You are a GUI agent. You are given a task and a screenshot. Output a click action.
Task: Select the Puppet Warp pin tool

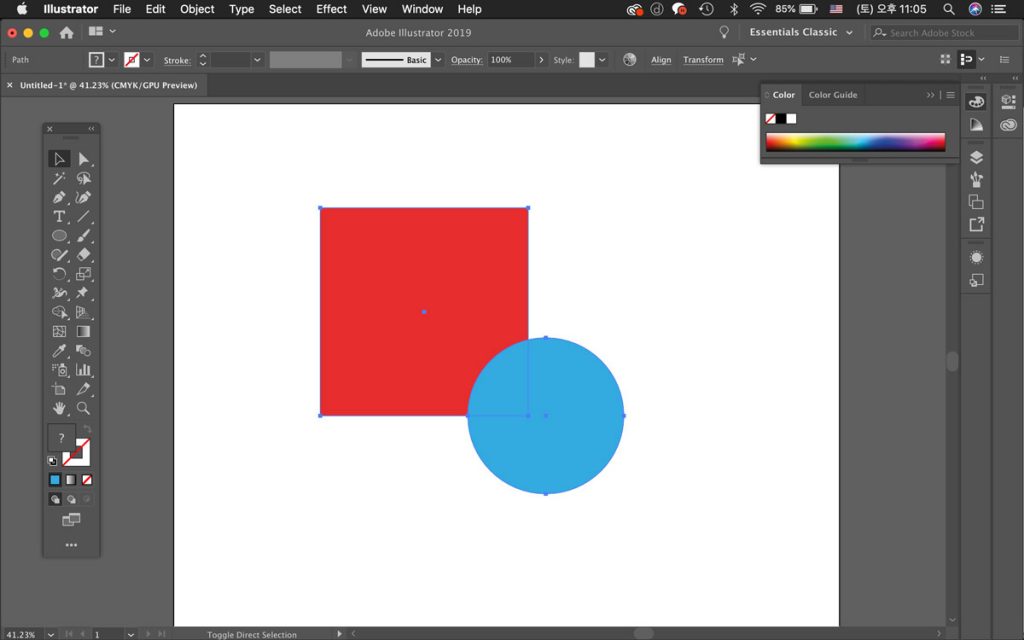84,293
